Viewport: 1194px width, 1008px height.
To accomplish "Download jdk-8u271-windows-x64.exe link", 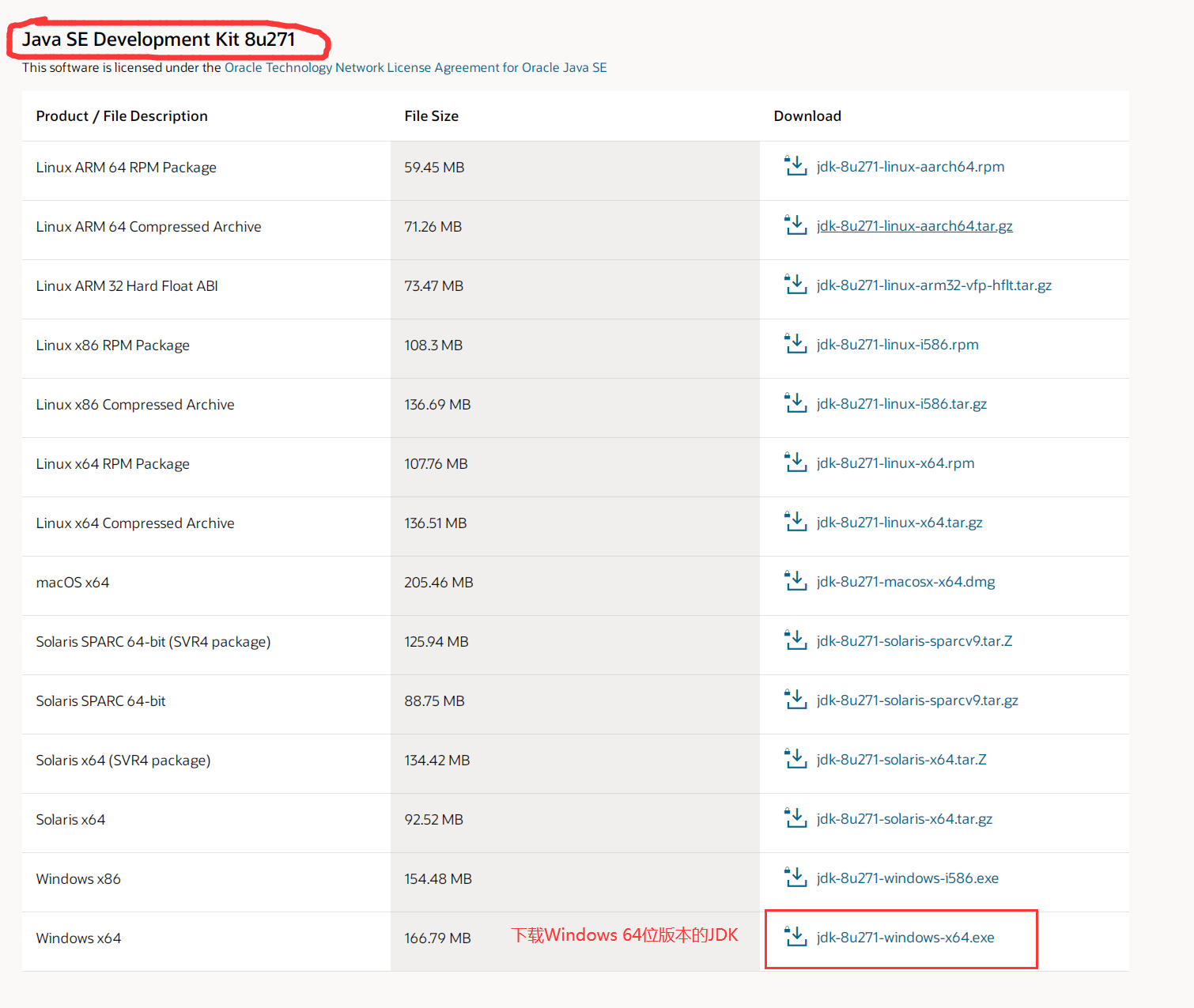I will 906,938.
